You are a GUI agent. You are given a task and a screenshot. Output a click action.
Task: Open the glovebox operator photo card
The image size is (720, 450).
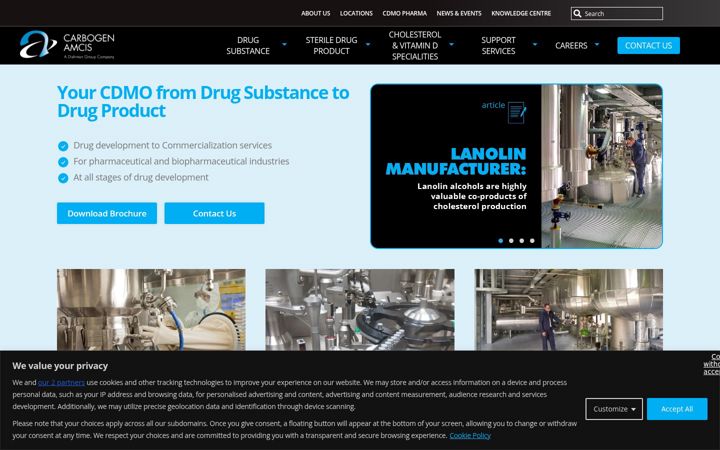[x=151, y=310]
